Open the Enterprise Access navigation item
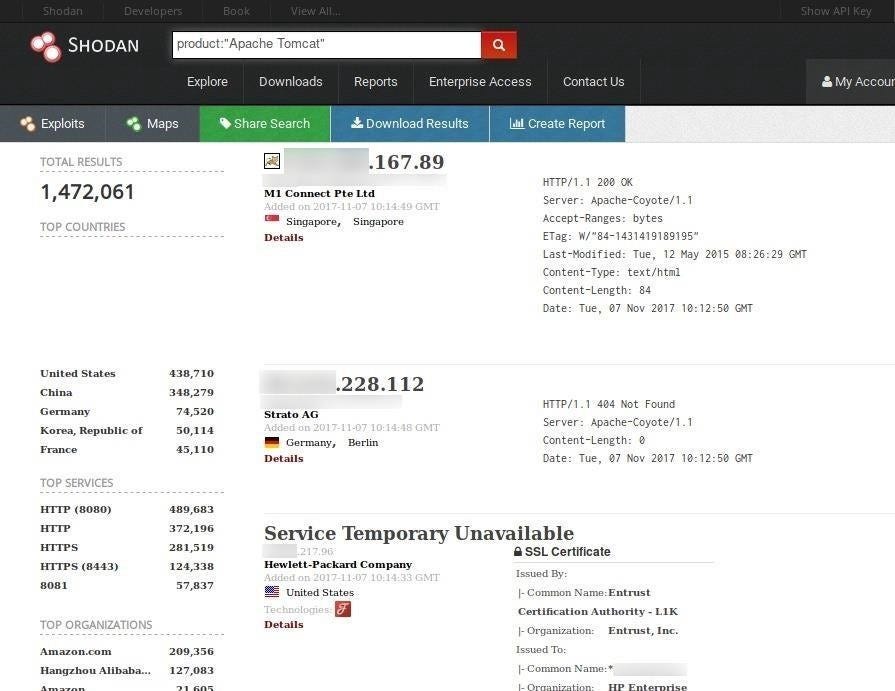 [480, 82]
